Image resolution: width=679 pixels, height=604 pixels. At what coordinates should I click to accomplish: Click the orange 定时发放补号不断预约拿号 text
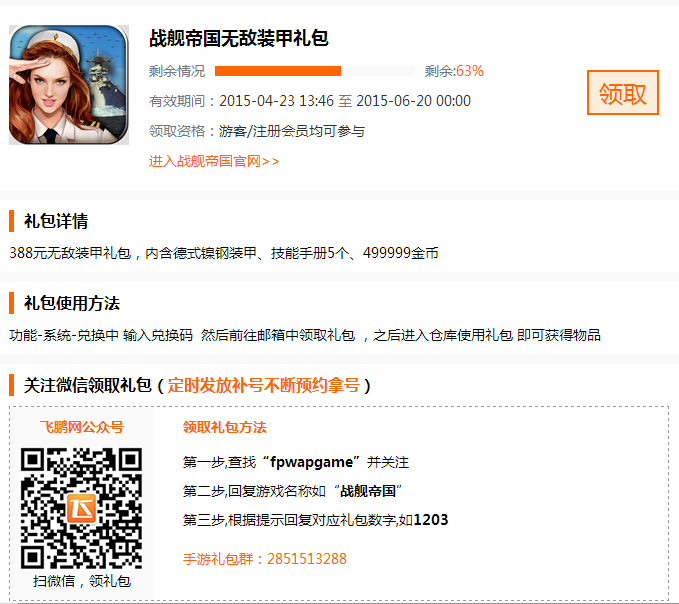(264, 385)
